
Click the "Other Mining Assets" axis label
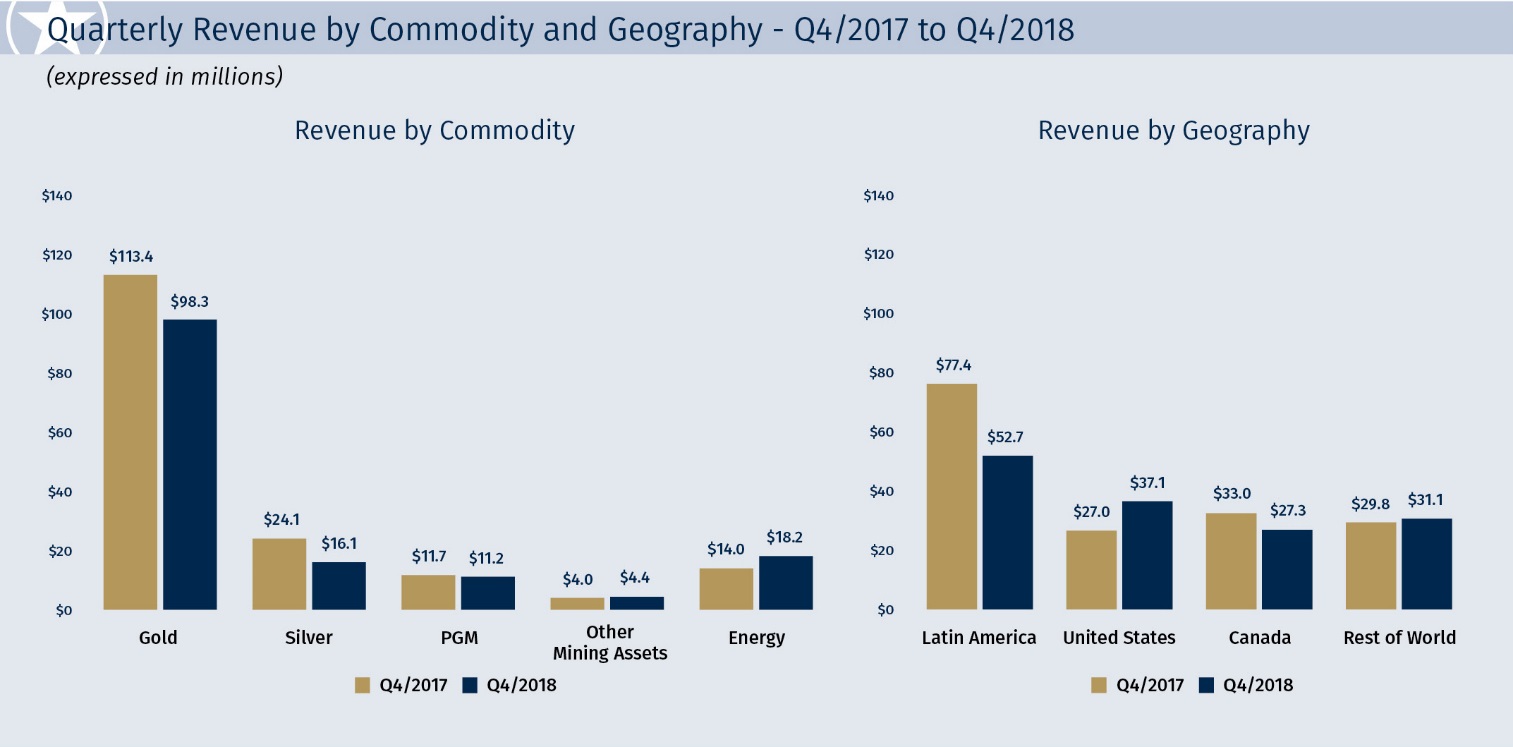click(x=609, y=643)
